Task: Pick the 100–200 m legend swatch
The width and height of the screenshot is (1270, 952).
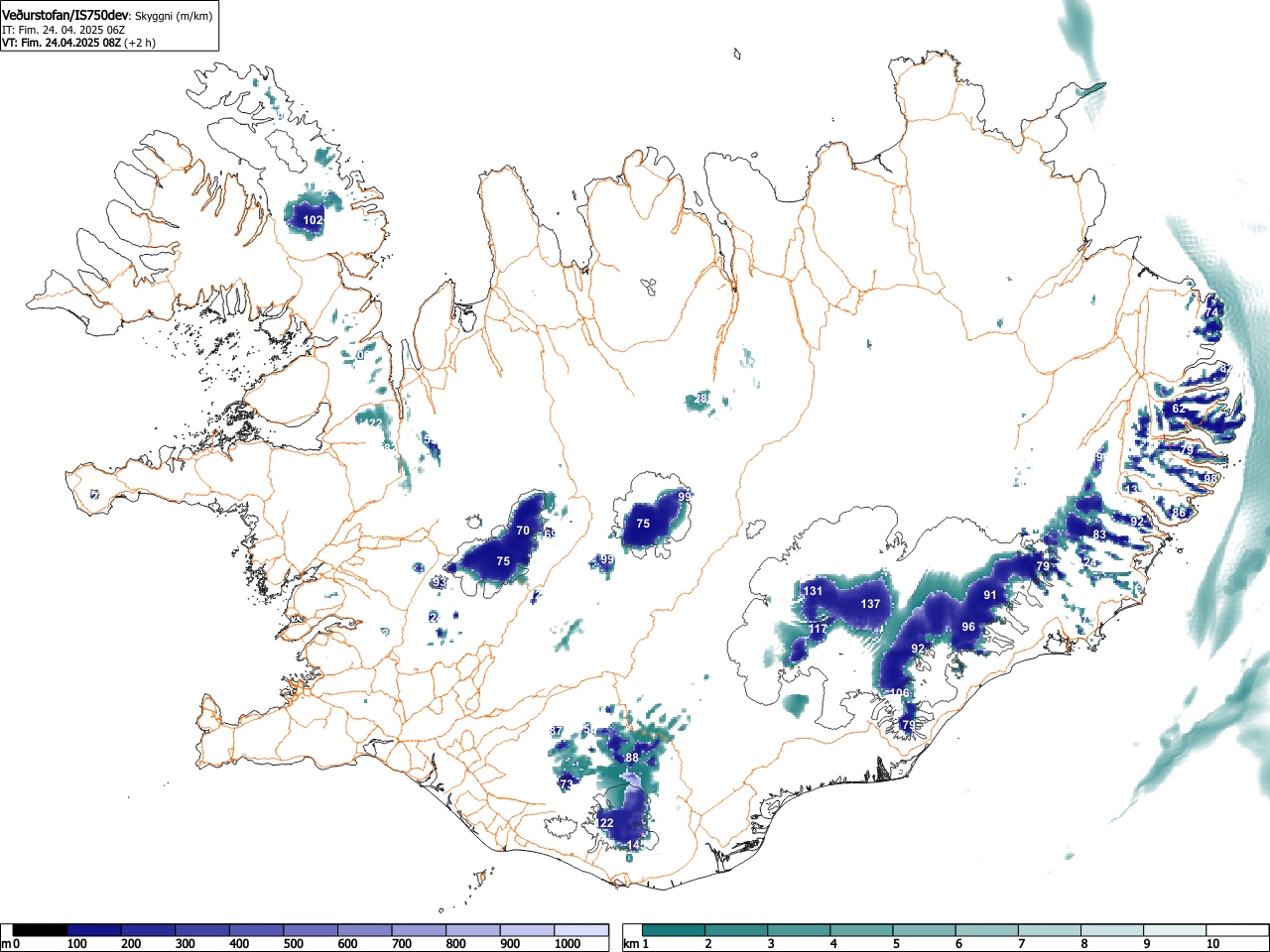Action: [x=94, y=930]
